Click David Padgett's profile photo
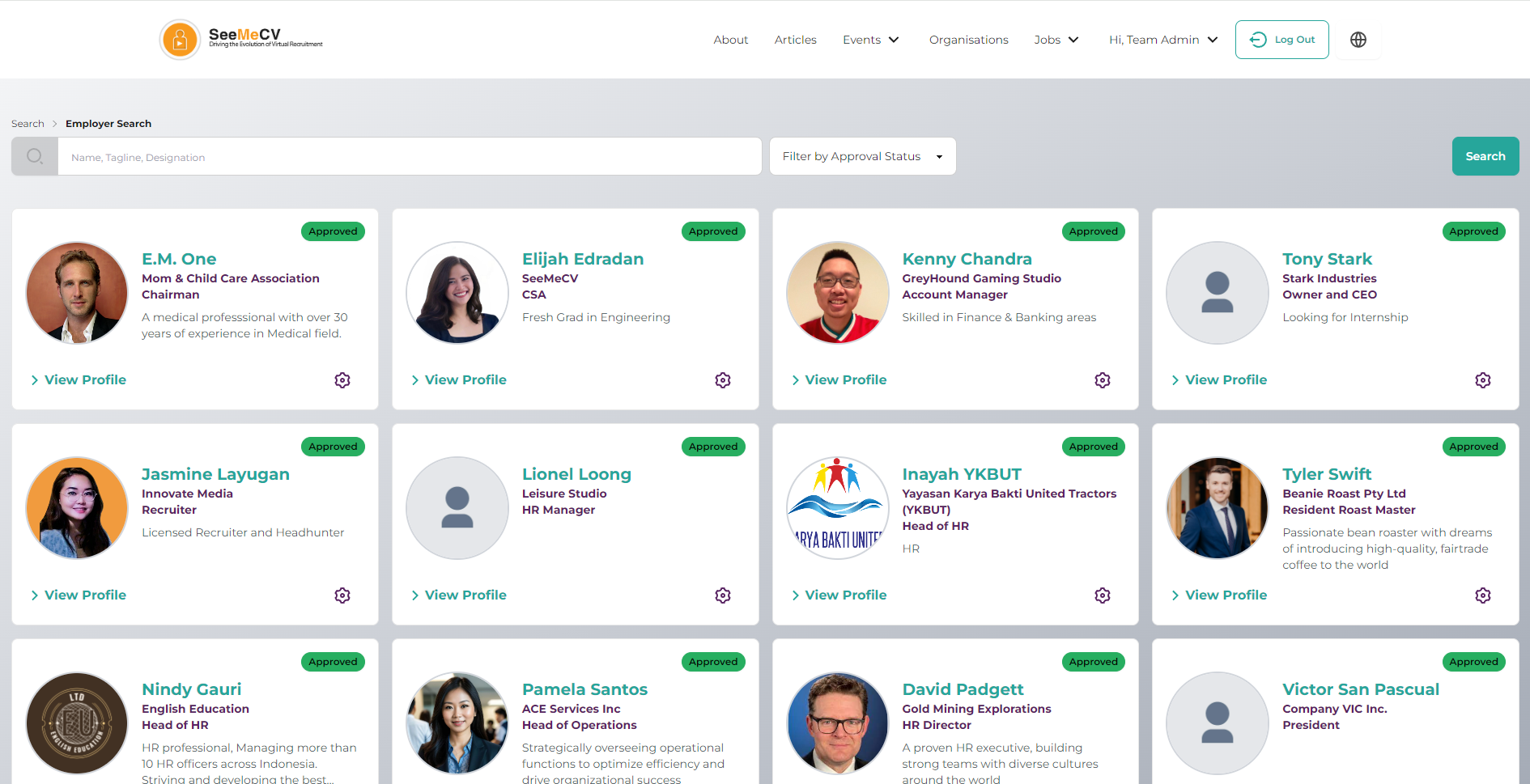The width and height of the screenshot is (1530, 784). (x=838, y=723)
